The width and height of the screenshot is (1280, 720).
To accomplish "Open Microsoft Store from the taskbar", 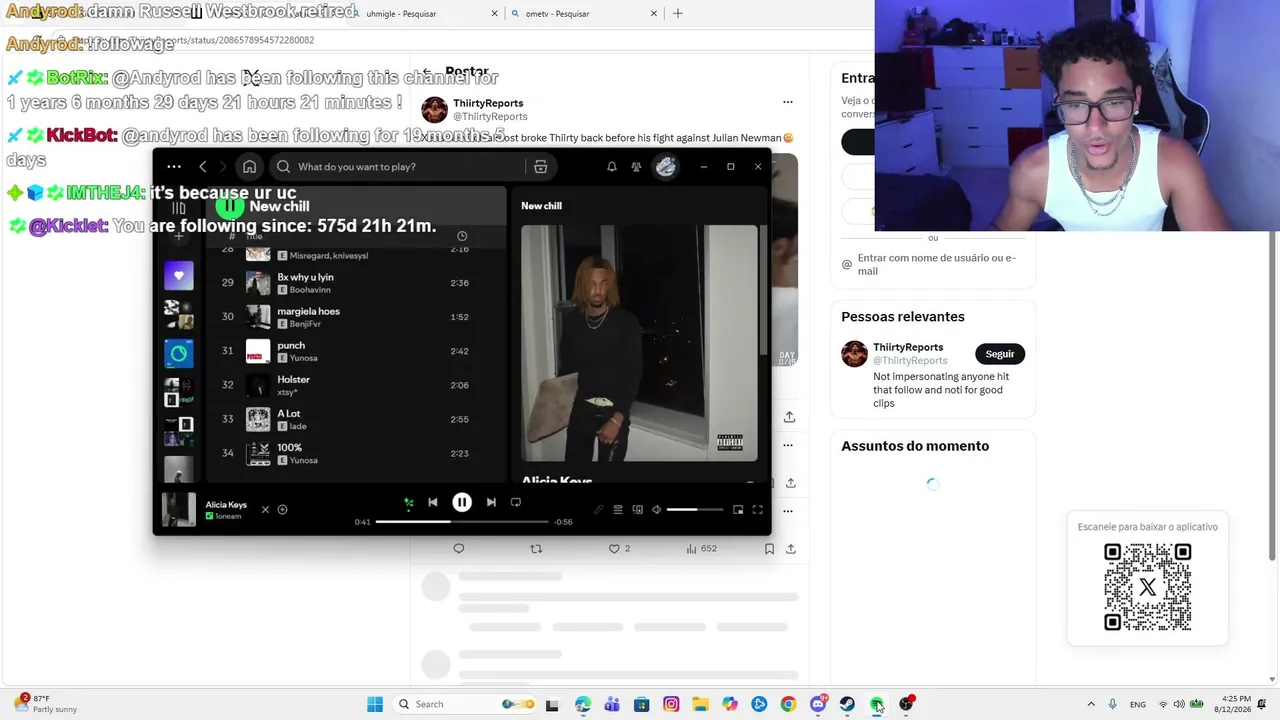I will click(642, 704).
